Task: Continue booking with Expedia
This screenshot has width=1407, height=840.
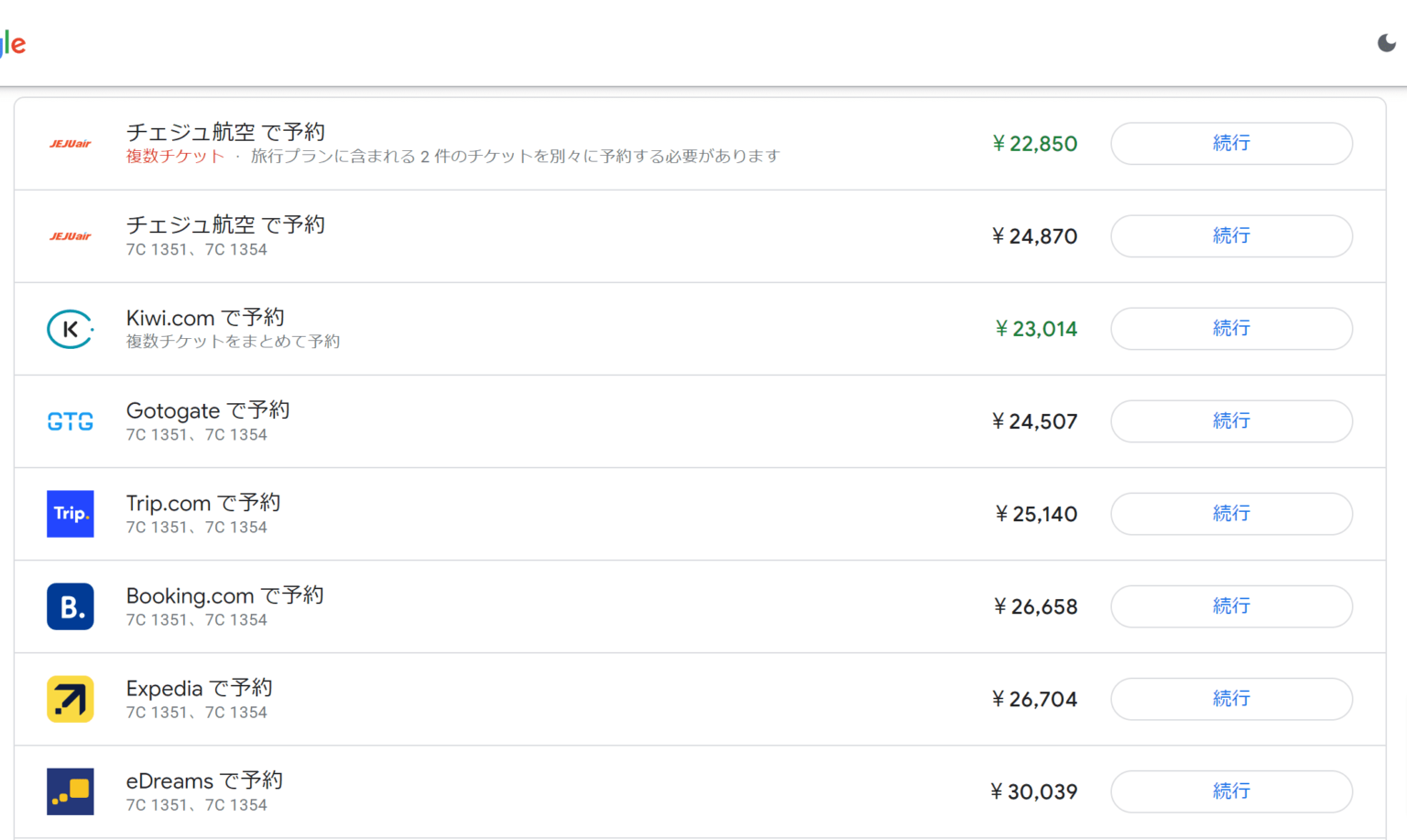Action: click(1231, 699)
